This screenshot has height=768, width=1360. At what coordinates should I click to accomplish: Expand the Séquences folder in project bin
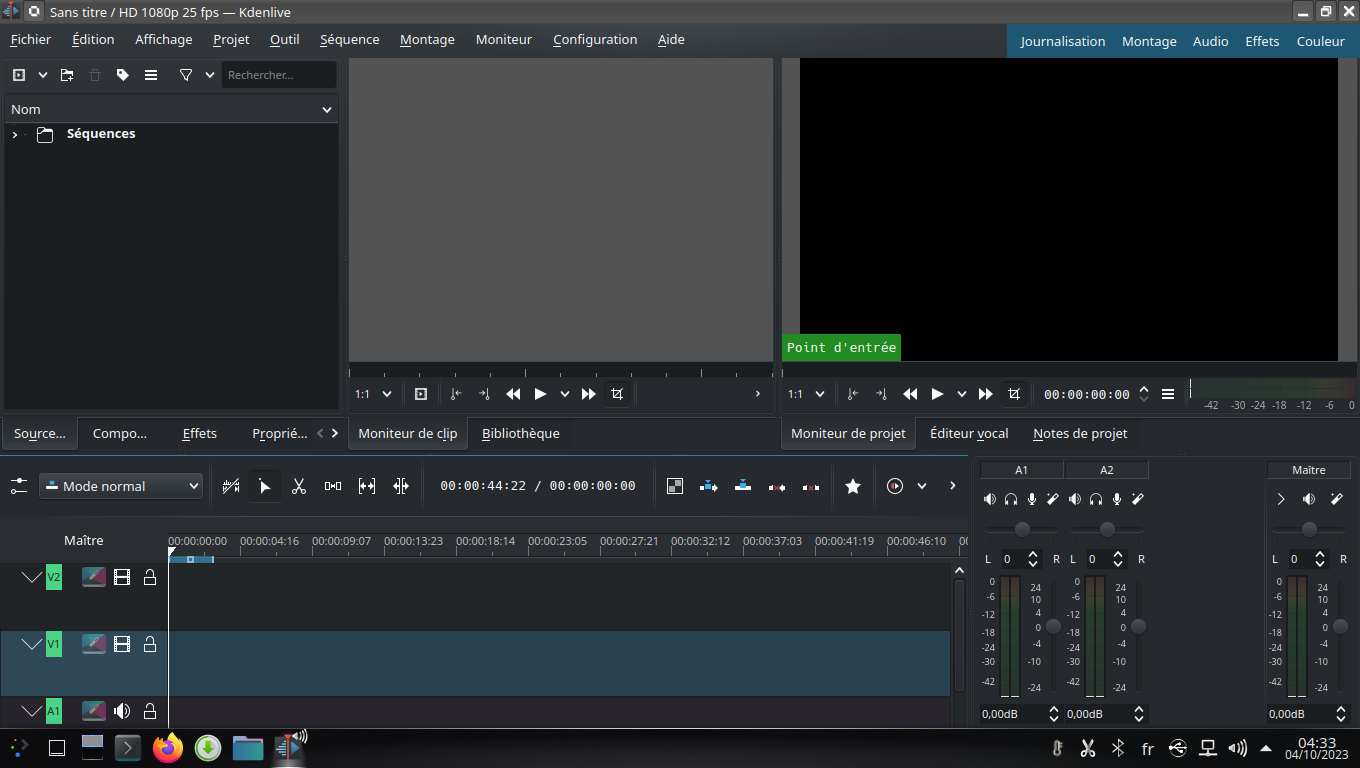(15, 134)
